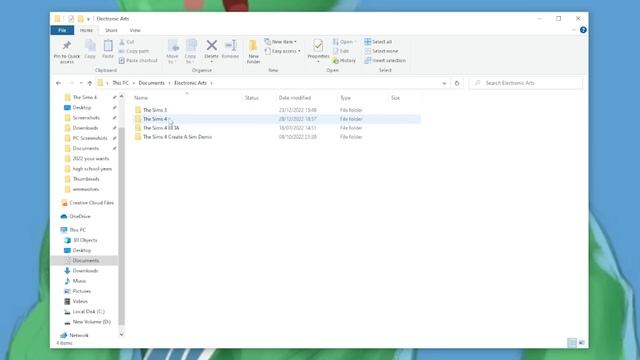
Task: Click Select all in the ribbon
Action: (x=378, y=42)
